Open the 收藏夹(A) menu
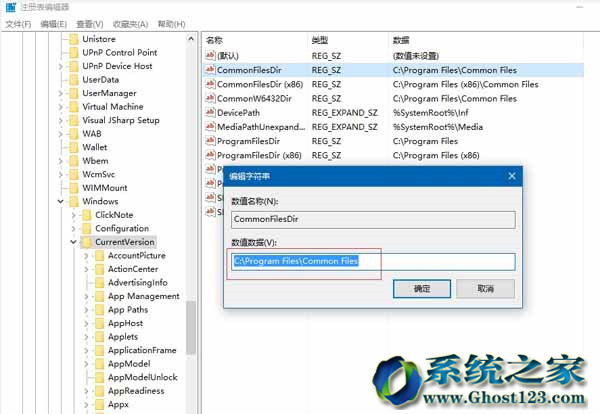Screen dimensions: 600x414 pos(130,24)
